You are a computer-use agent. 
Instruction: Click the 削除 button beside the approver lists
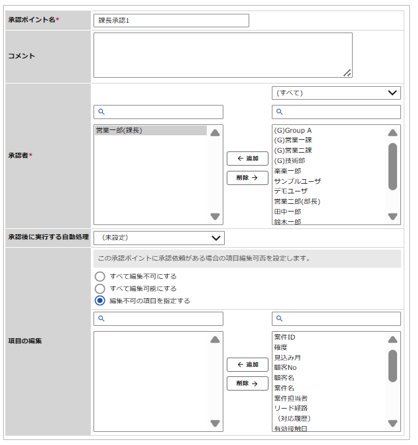click(x=247, y=178)
